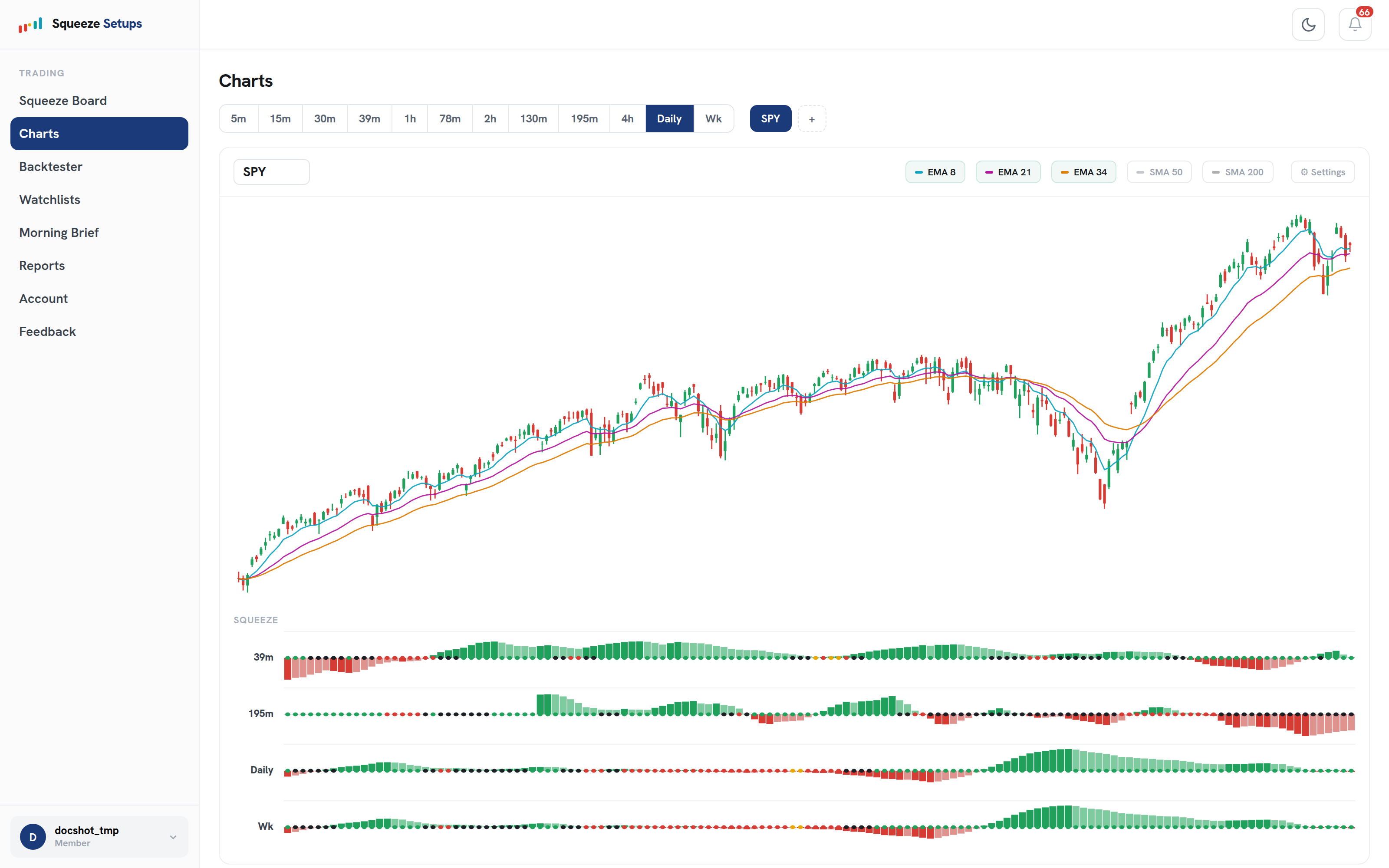The height and width of the screenshot is (868, 1389).
Task: Select the 39m timeframe
Action: 369,118
